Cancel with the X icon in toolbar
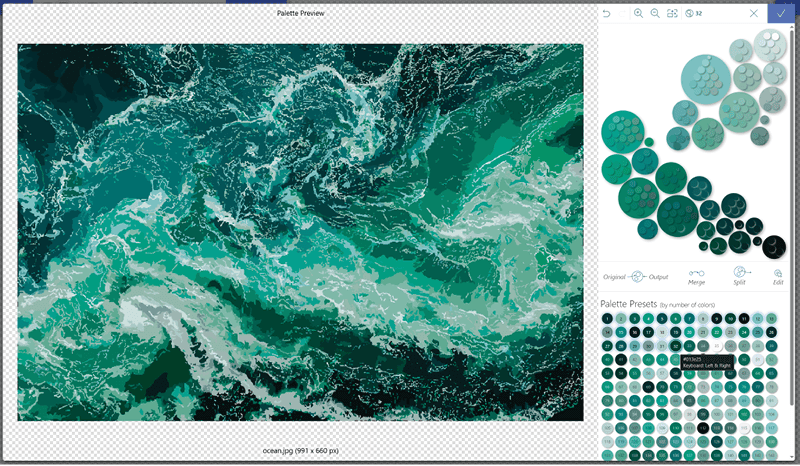Image resolution: width=800 pixels, height=466 pixels. [754, 13]
